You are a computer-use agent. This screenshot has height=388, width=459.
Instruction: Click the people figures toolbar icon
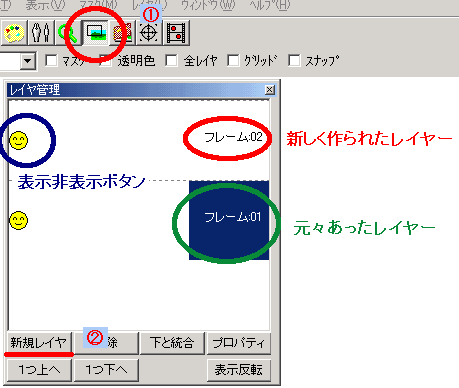pos(41,32)
